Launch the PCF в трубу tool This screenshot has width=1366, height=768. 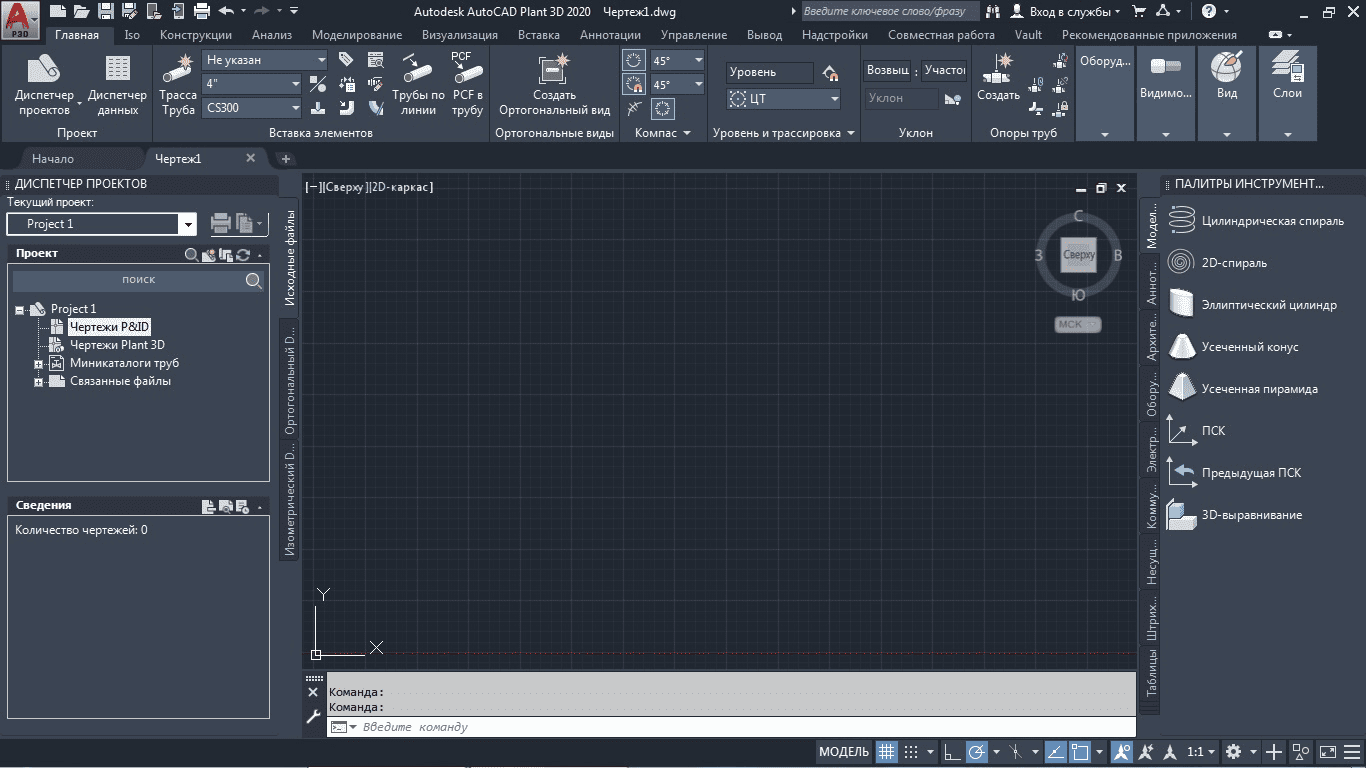467,84
